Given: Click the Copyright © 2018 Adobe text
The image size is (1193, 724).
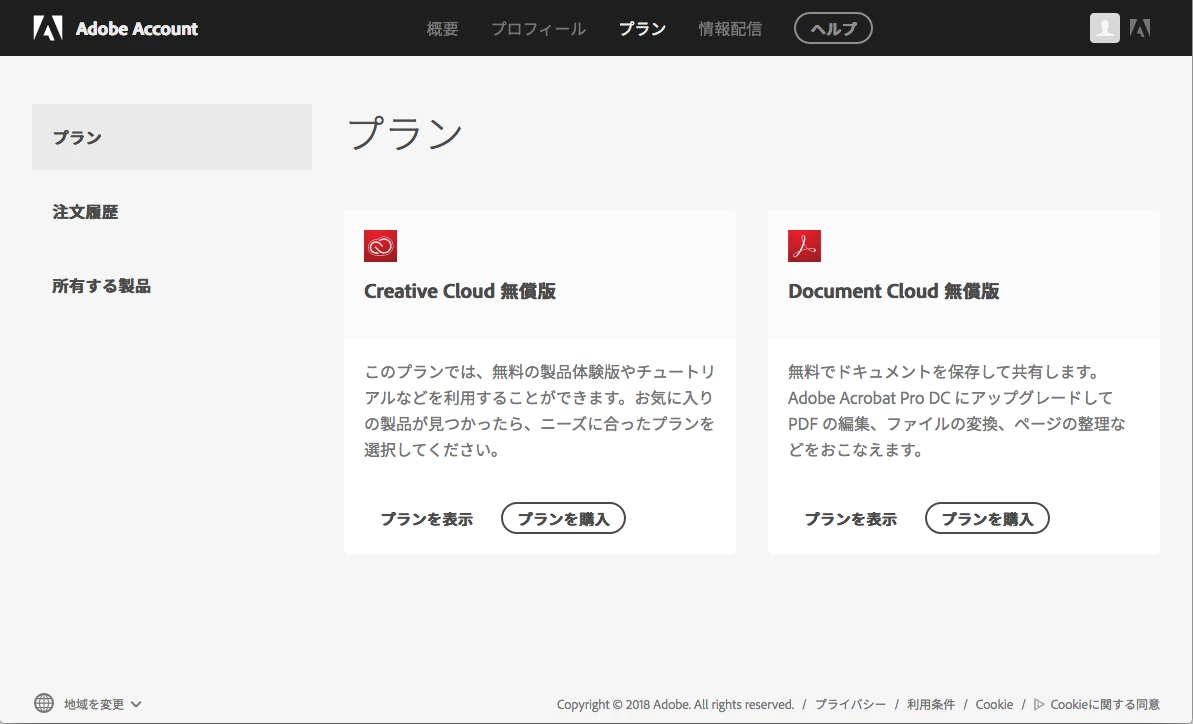Looking at the screenshot, I should click(675, 704).
